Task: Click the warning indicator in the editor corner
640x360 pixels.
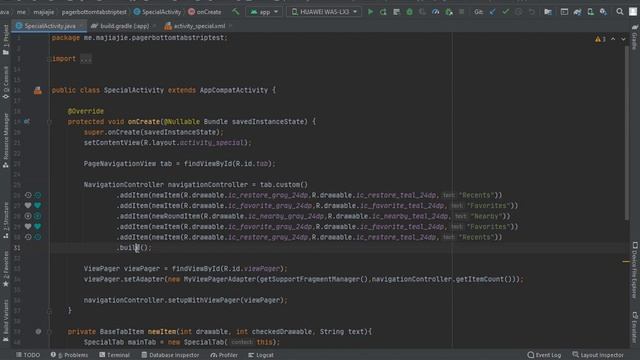Action: point(600,39)
